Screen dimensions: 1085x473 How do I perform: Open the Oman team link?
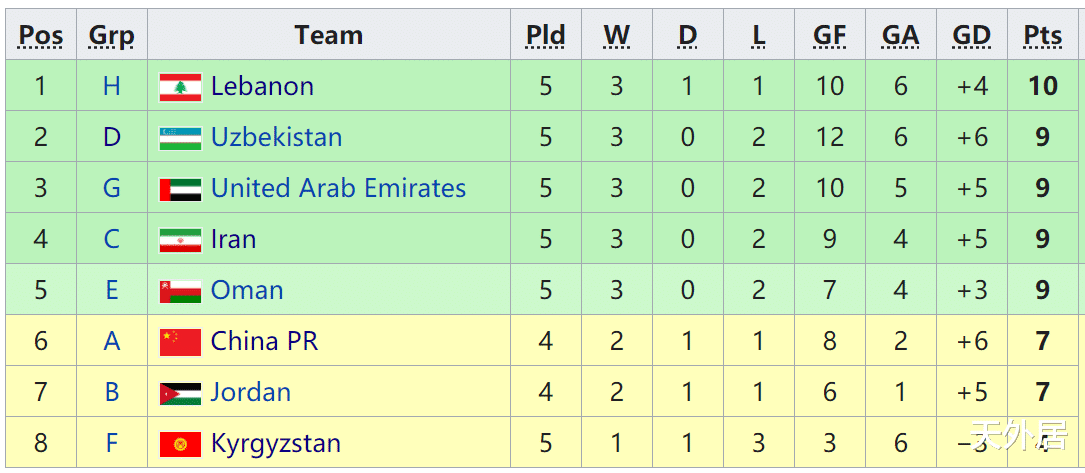(247, 291)
